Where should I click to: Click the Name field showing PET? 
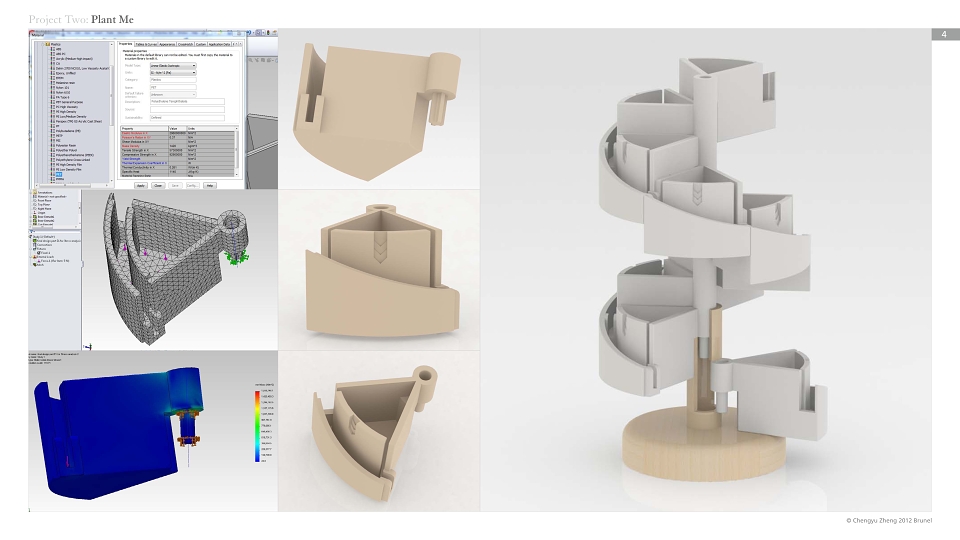(x=173, y=88)
